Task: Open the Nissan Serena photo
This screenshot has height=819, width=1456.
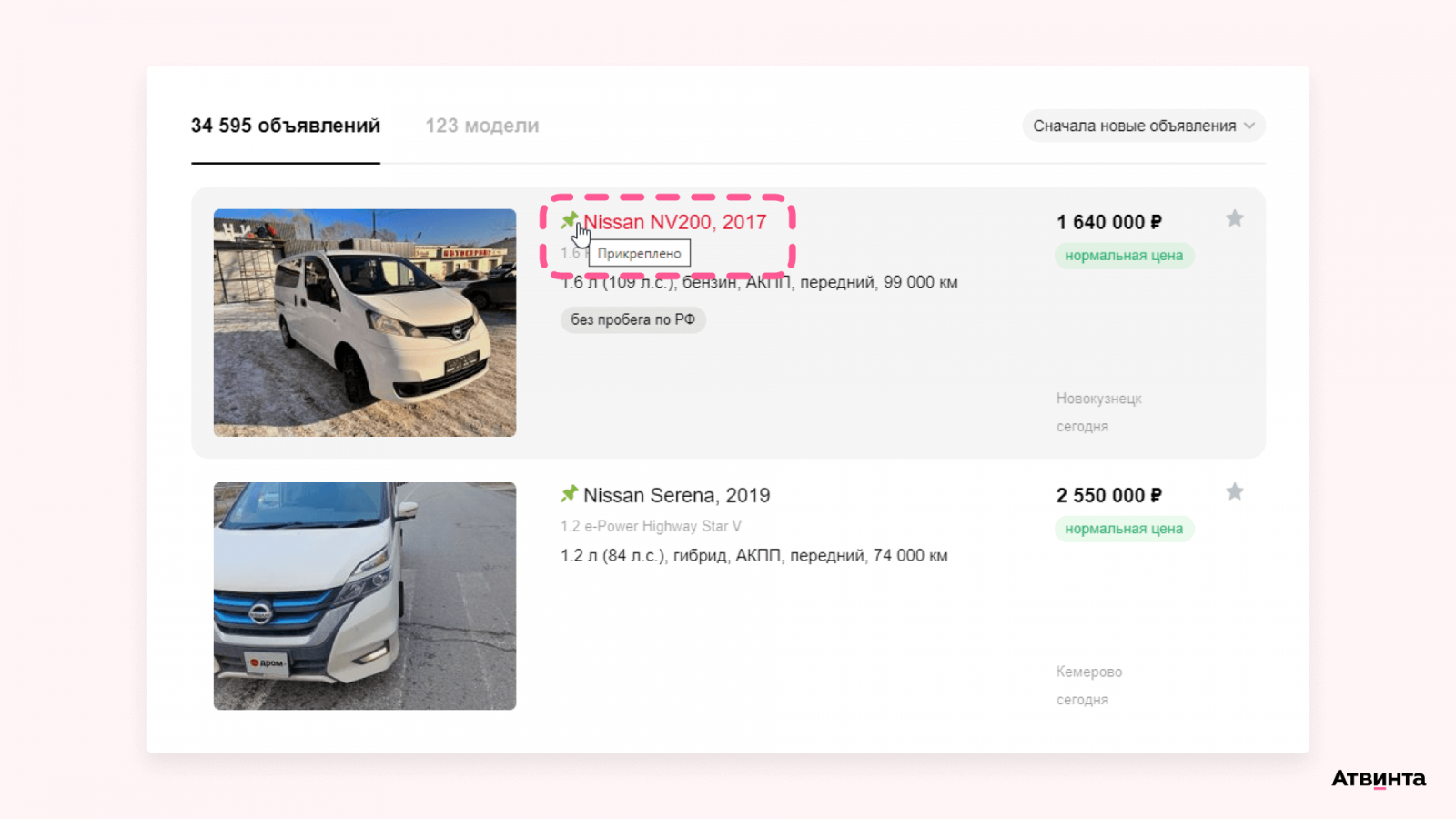Action: click(364, 596)
